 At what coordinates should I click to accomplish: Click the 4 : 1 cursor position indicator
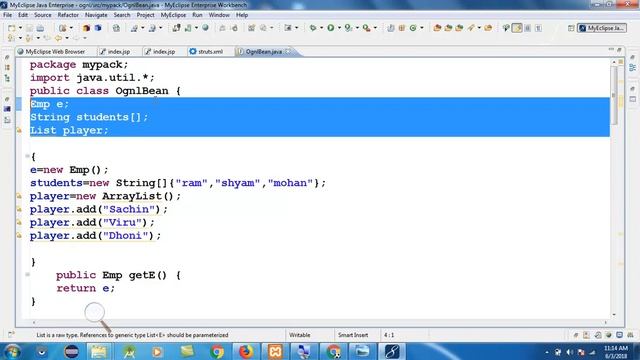click(389, 335)
